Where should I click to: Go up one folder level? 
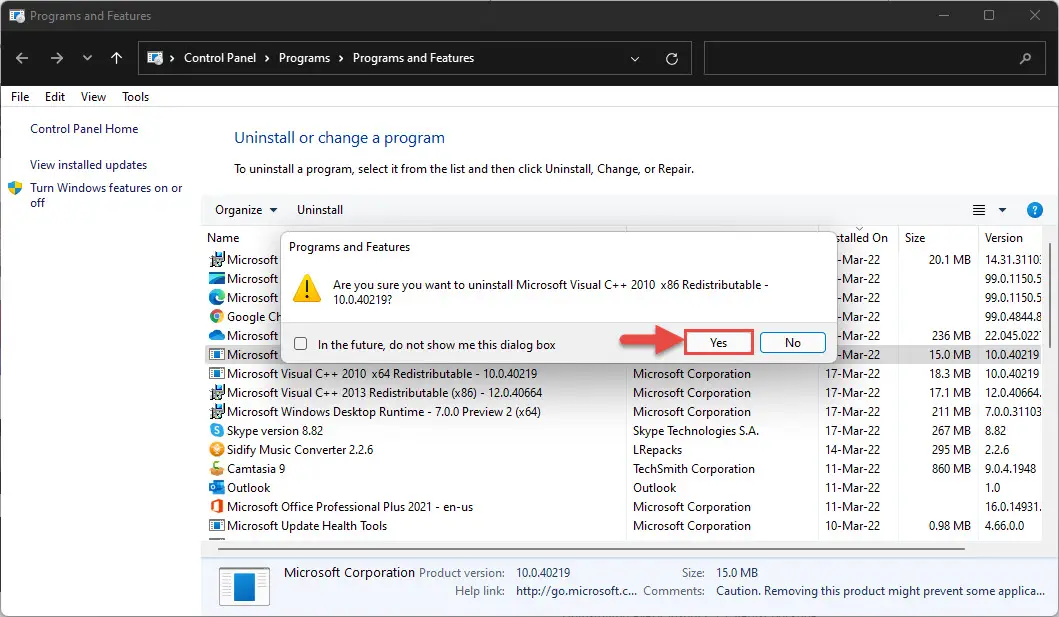(x=116, y=58)
